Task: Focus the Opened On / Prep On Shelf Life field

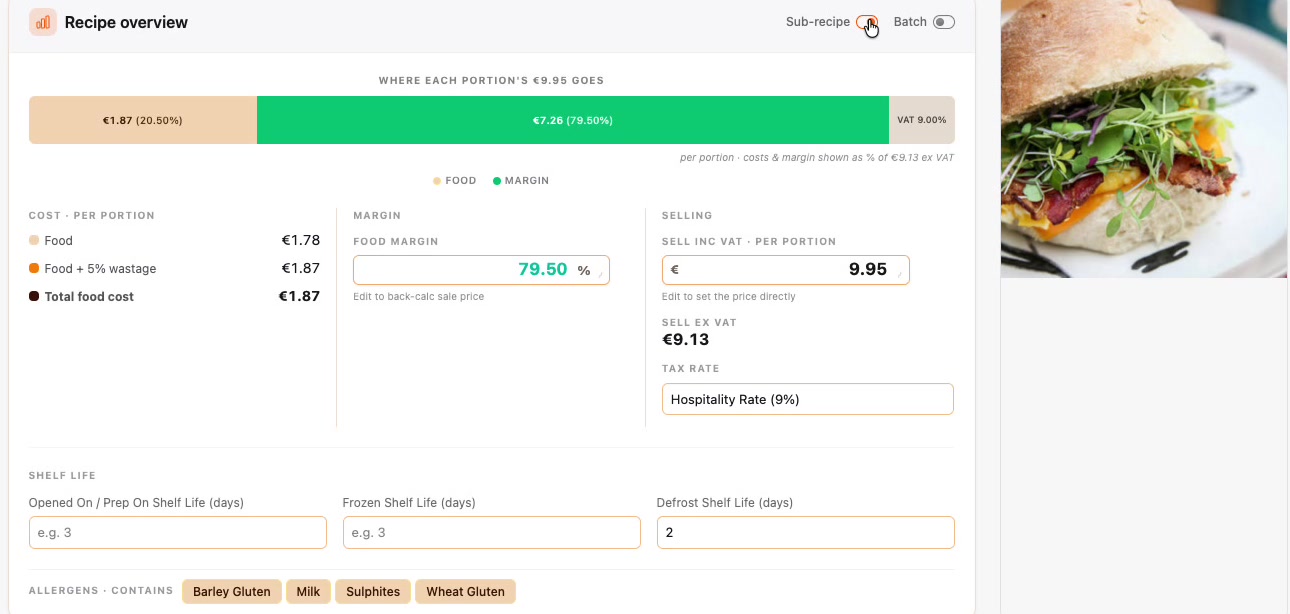Action: [x=178, y=533]
